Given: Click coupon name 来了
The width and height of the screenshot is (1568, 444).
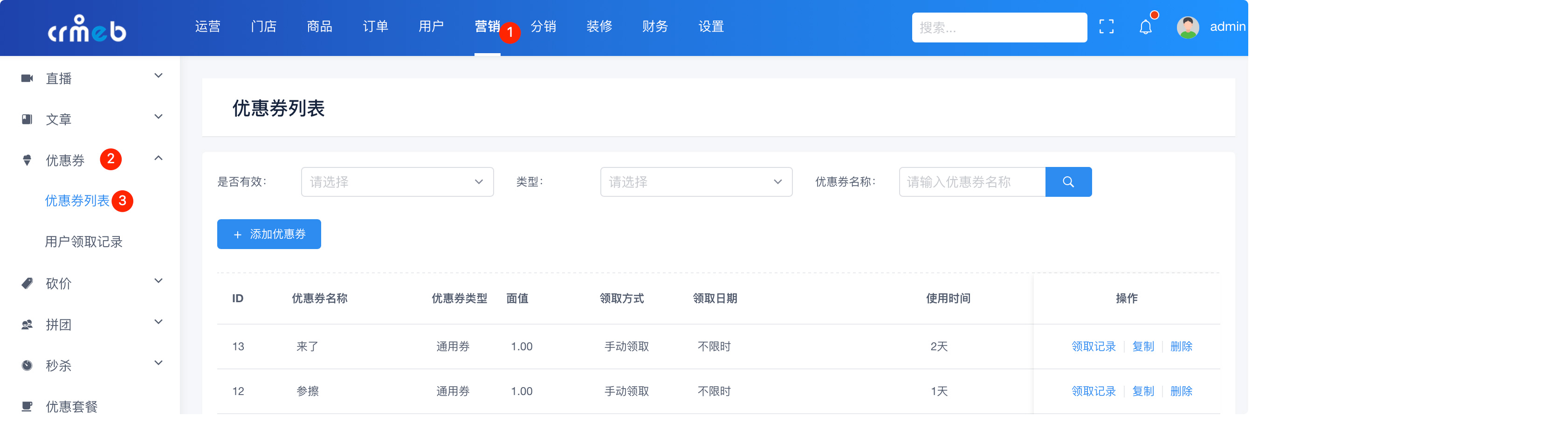Looking at the screenshot, I should (x=307, y=347).
